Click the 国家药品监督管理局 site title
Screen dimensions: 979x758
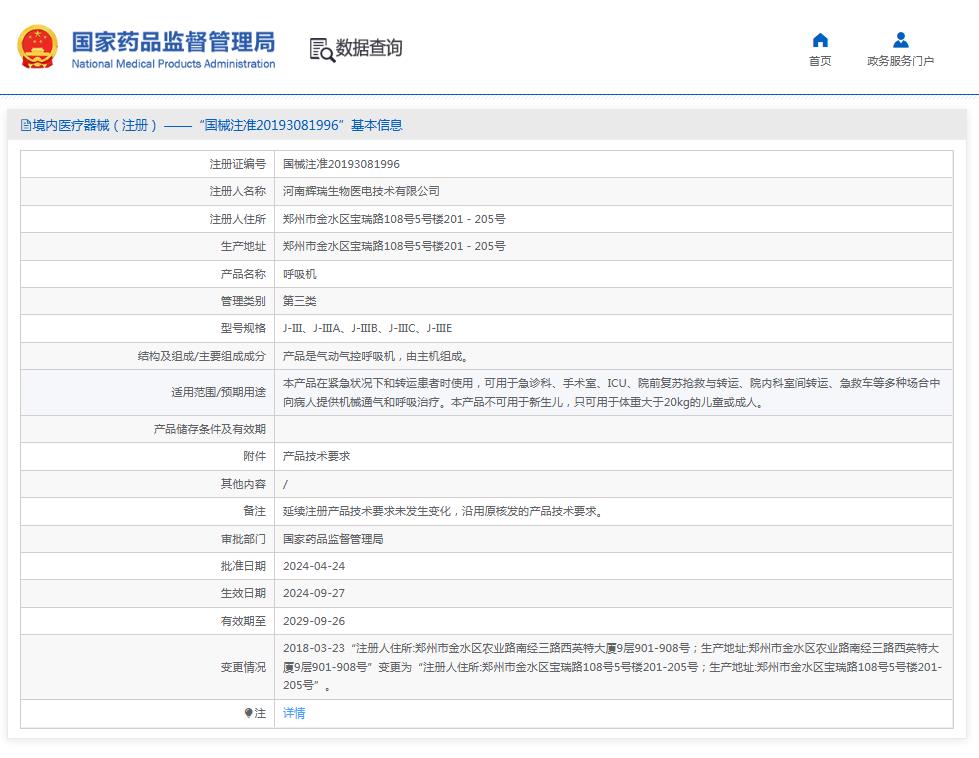point(173,41)
